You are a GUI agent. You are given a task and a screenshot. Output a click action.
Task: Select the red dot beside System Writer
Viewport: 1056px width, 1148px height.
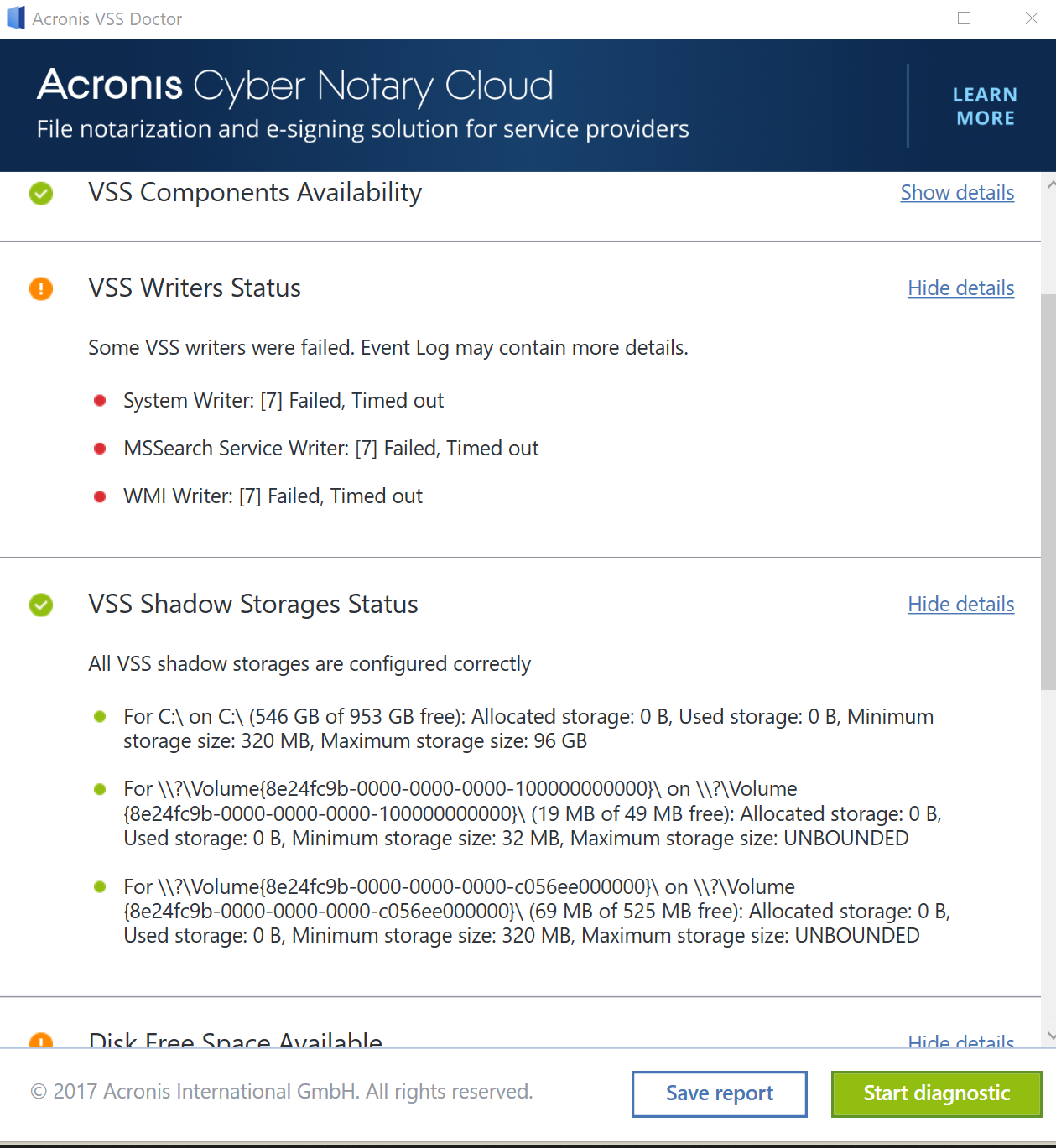pos(101,401)
